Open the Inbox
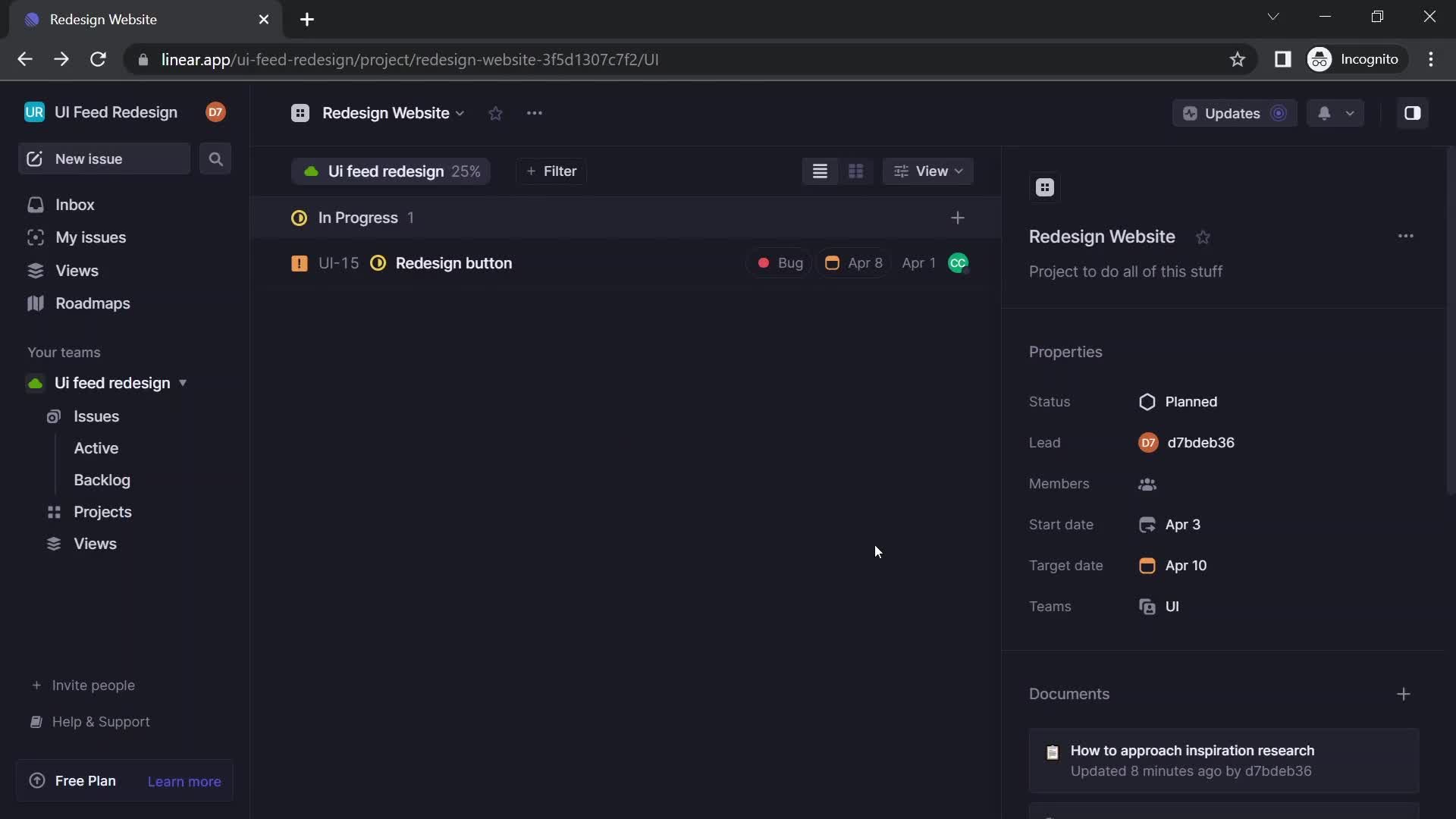This screenshot has height=819, width=1456. [x=74, y=205]
